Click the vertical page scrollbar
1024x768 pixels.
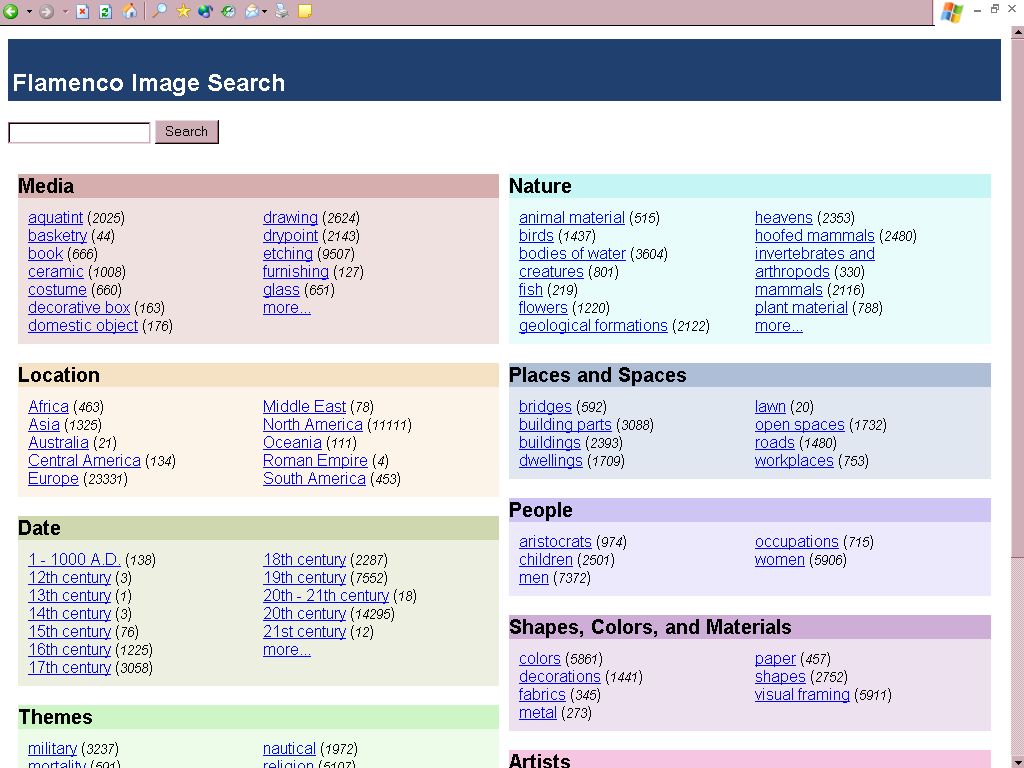point(1017,300)
